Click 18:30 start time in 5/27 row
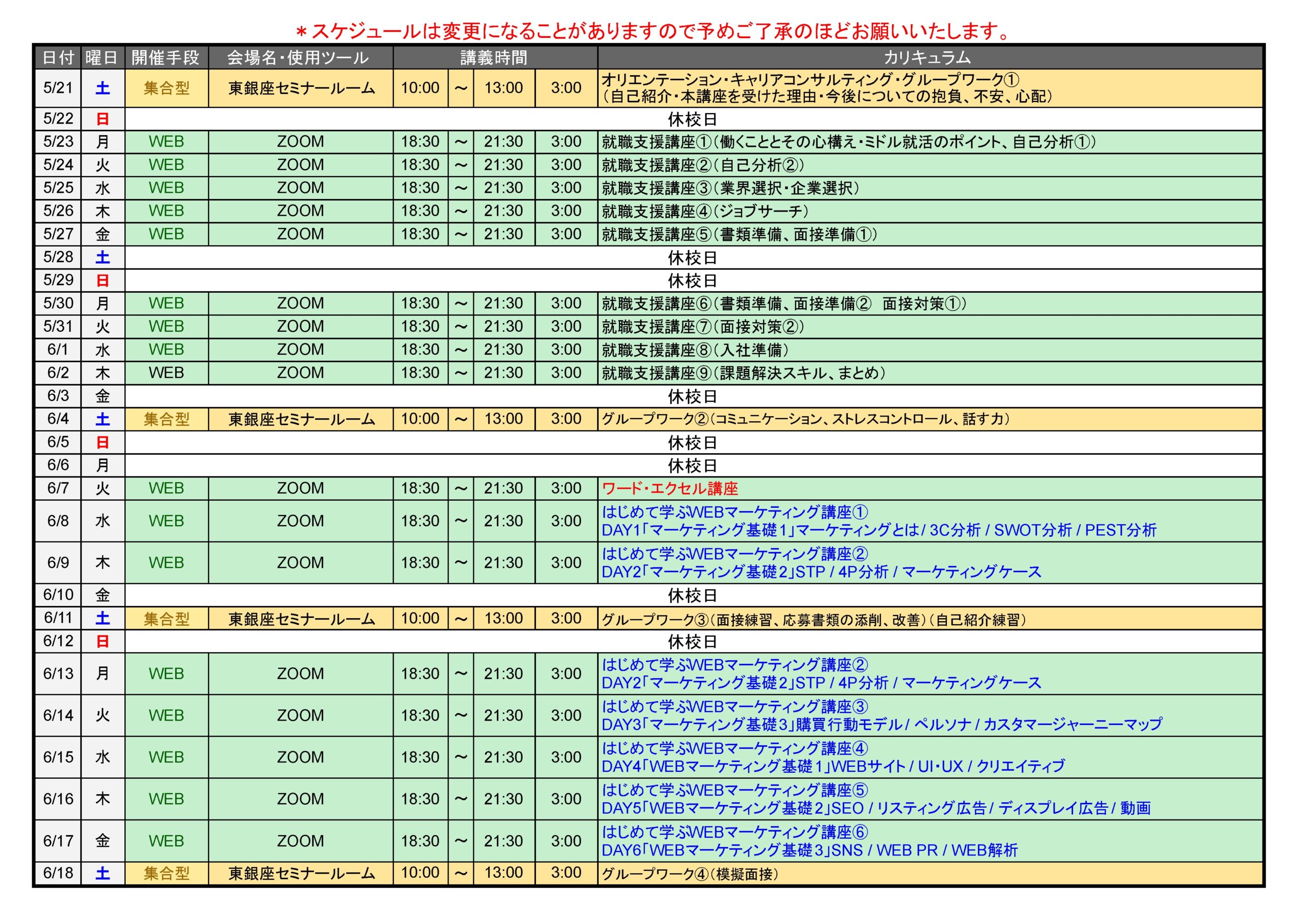Screen dimensions: 1299x924 420,234
